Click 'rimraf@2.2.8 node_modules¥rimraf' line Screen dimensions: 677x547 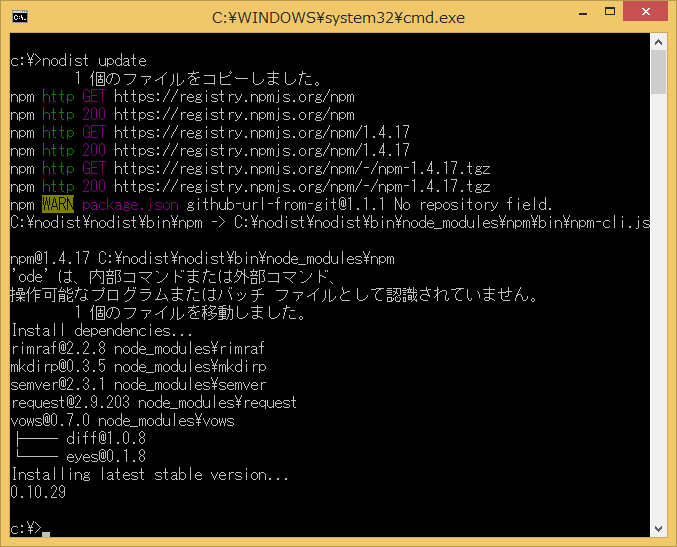[x=138, y=348]
